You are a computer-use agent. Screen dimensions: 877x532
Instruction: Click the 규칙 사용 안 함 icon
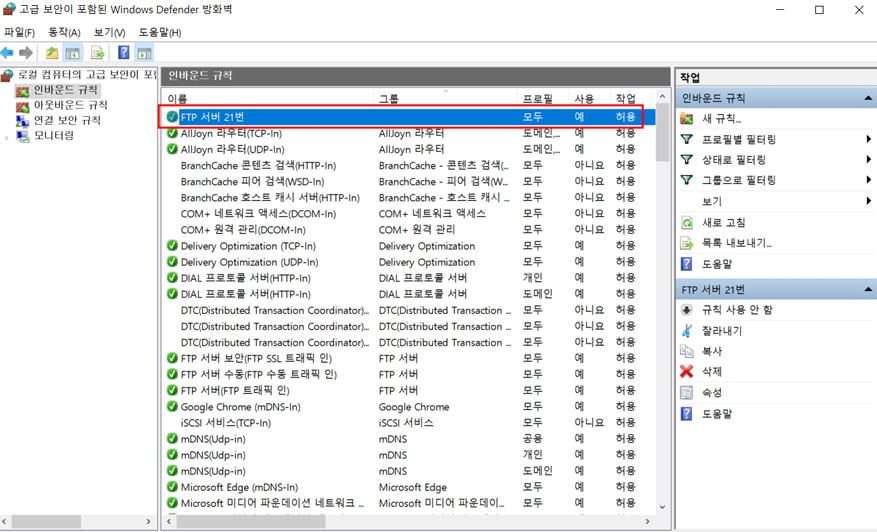click(687, 310)
